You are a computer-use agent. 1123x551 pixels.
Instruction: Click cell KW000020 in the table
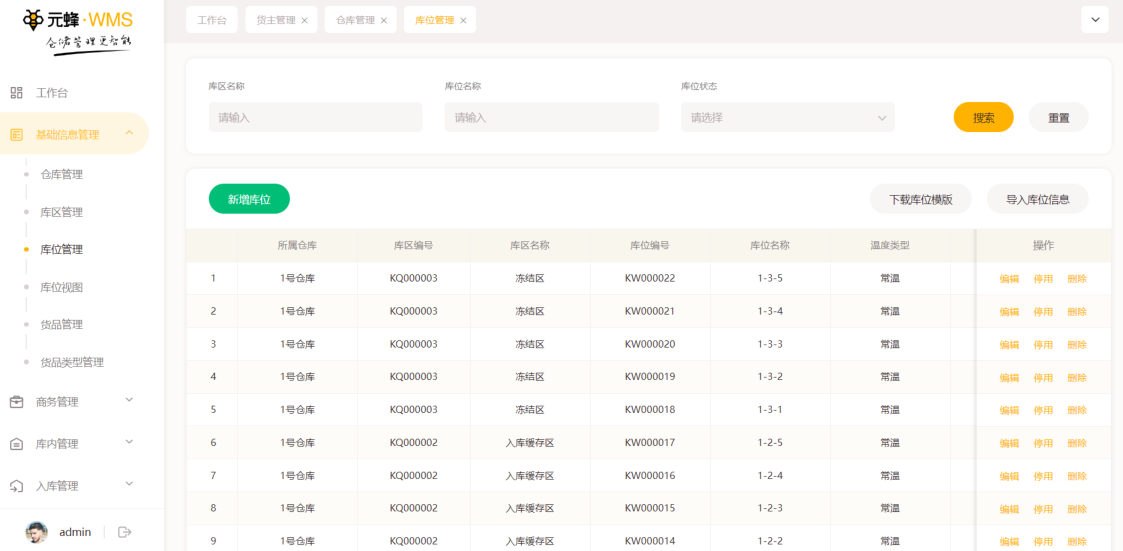point(650,344)
